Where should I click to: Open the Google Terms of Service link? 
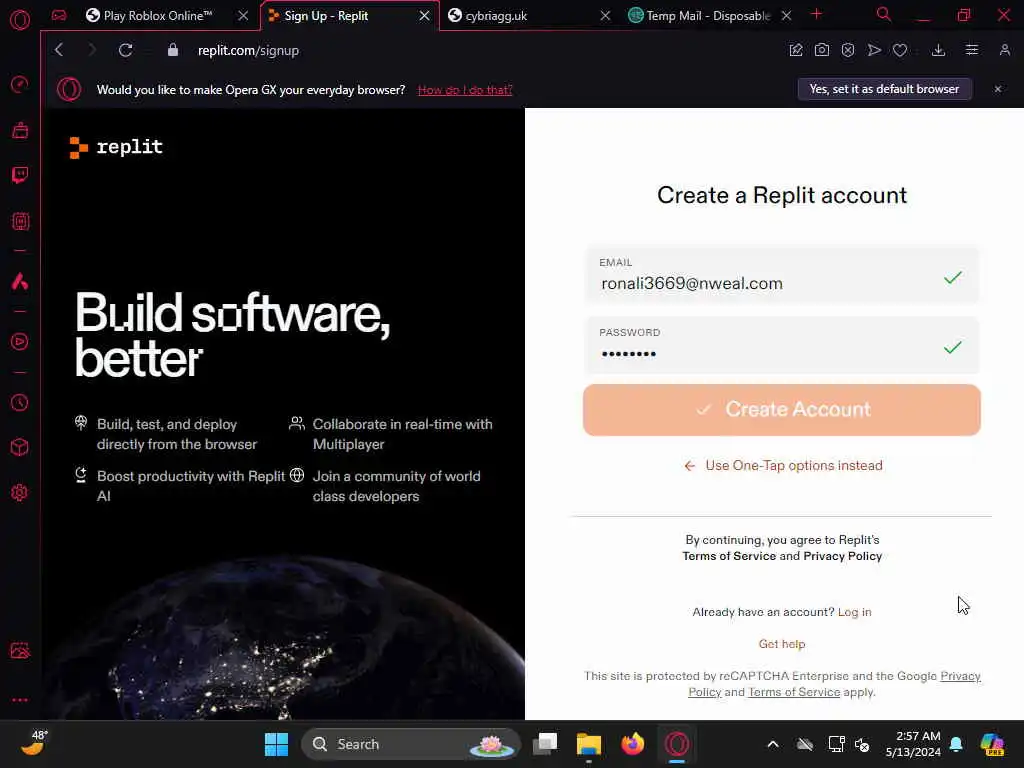pos(793,692)
